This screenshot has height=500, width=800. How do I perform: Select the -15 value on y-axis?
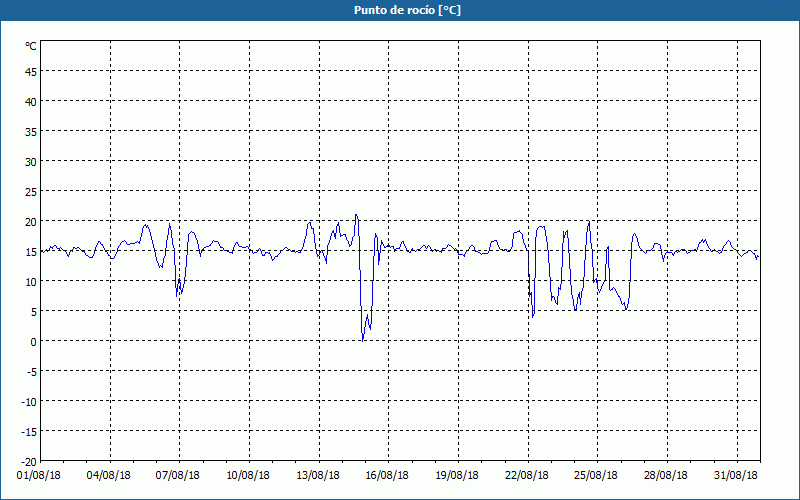29,433
